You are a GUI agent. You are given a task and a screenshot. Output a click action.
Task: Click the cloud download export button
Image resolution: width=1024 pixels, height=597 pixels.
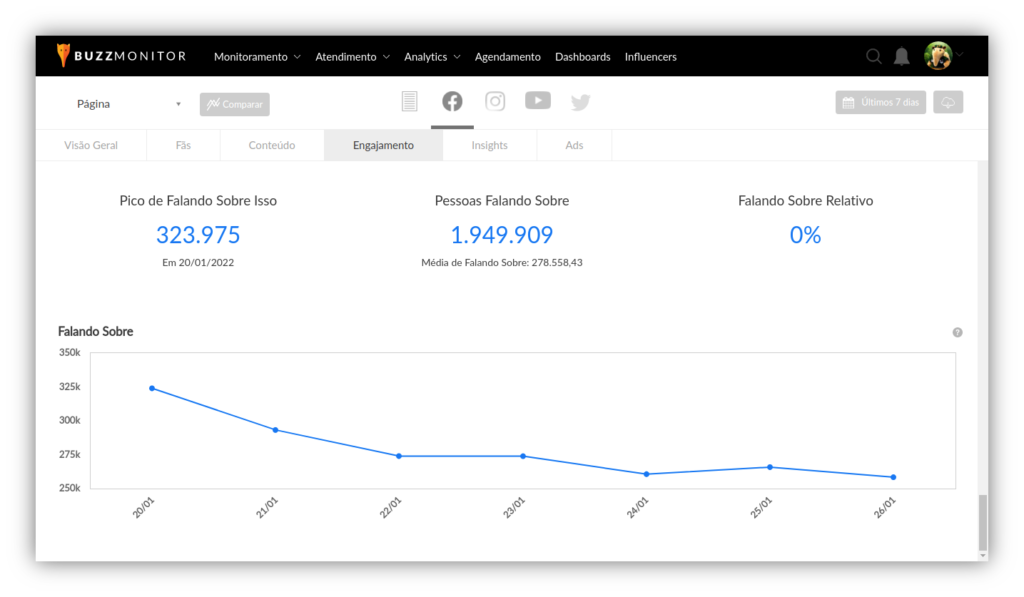click(x=947, y=102)
